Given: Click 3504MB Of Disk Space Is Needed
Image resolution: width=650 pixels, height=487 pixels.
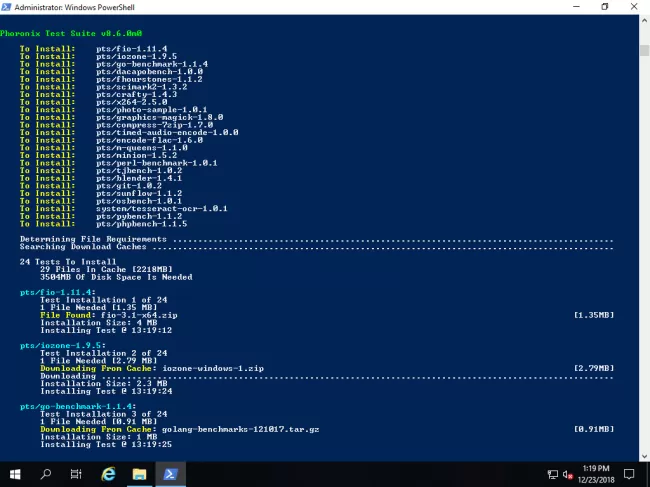Looking at the screenshot, I should click(116, 277).
